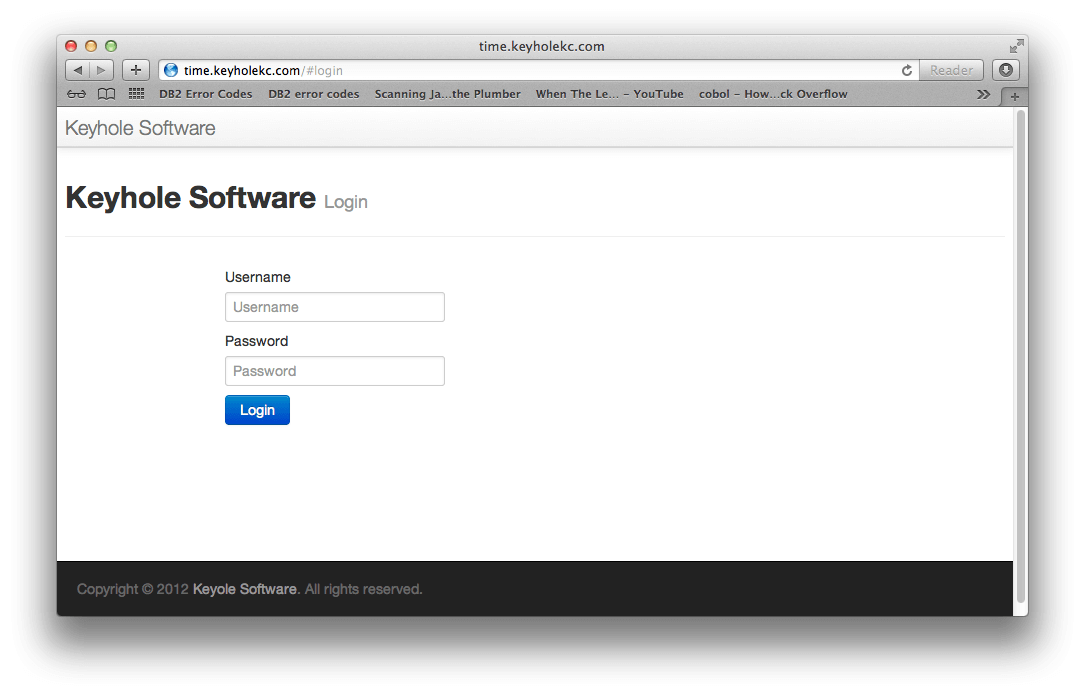Open the When The Le... – YouTube bookmark
1085x695 pixels.
[609, 94]
